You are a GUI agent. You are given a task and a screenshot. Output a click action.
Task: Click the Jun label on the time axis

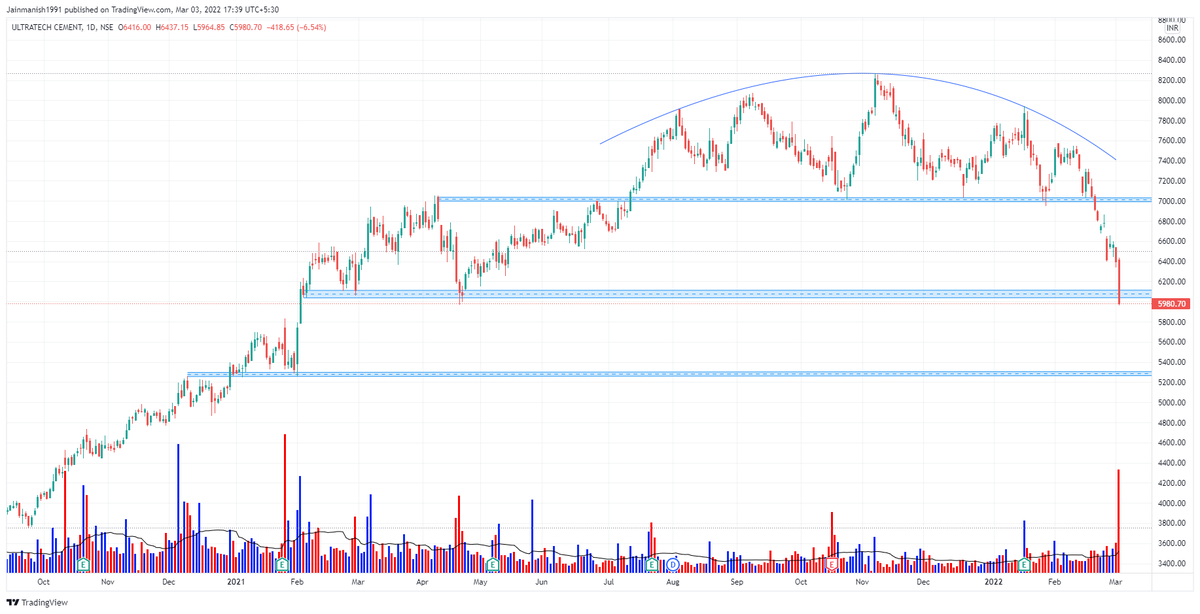pyautogui.click(x=541, y=582)
